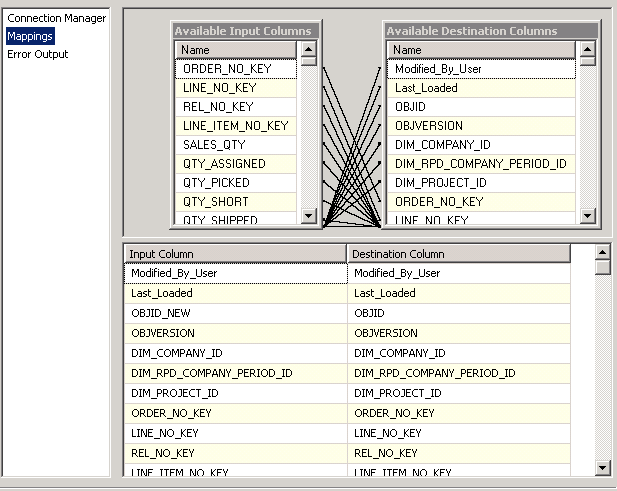Open OBJID_NEW input column cell in grid
The image size is (617, 491).
pyautogui.click(x=234, y=313)
